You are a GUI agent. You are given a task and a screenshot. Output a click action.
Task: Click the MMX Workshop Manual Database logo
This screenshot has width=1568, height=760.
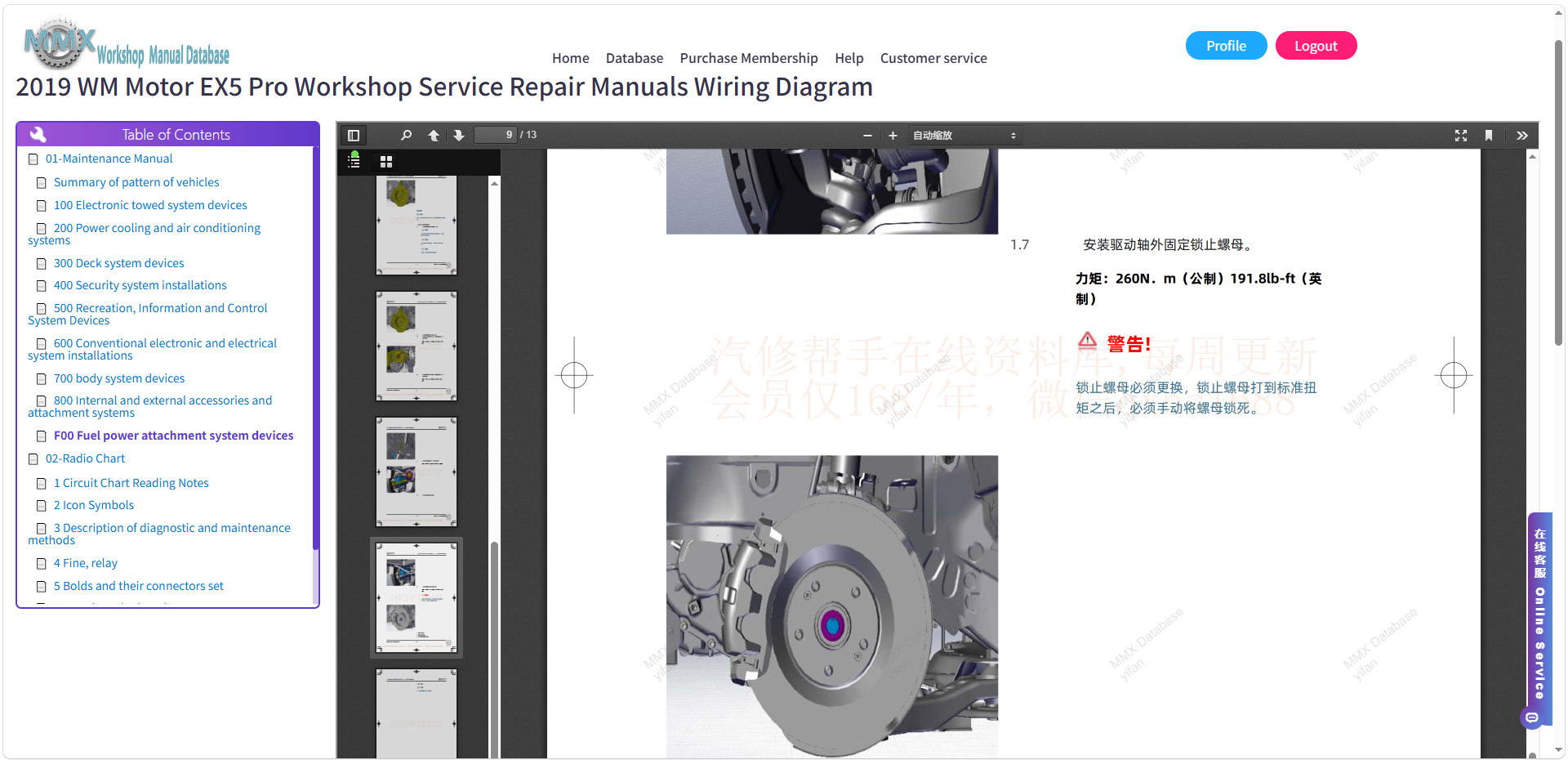[127, 44]
